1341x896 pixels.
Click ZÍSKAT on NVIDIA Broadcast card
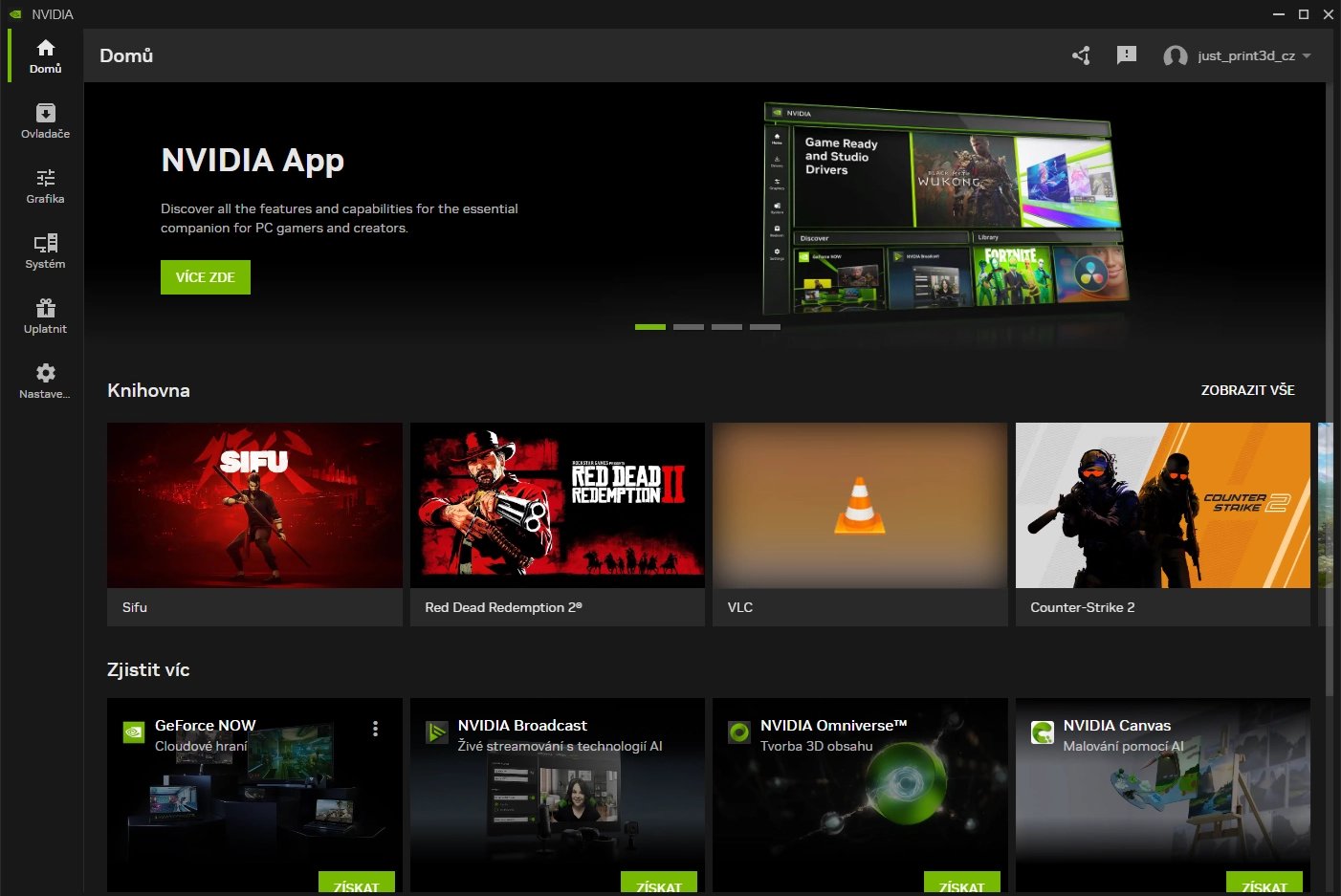click(659, 884)
